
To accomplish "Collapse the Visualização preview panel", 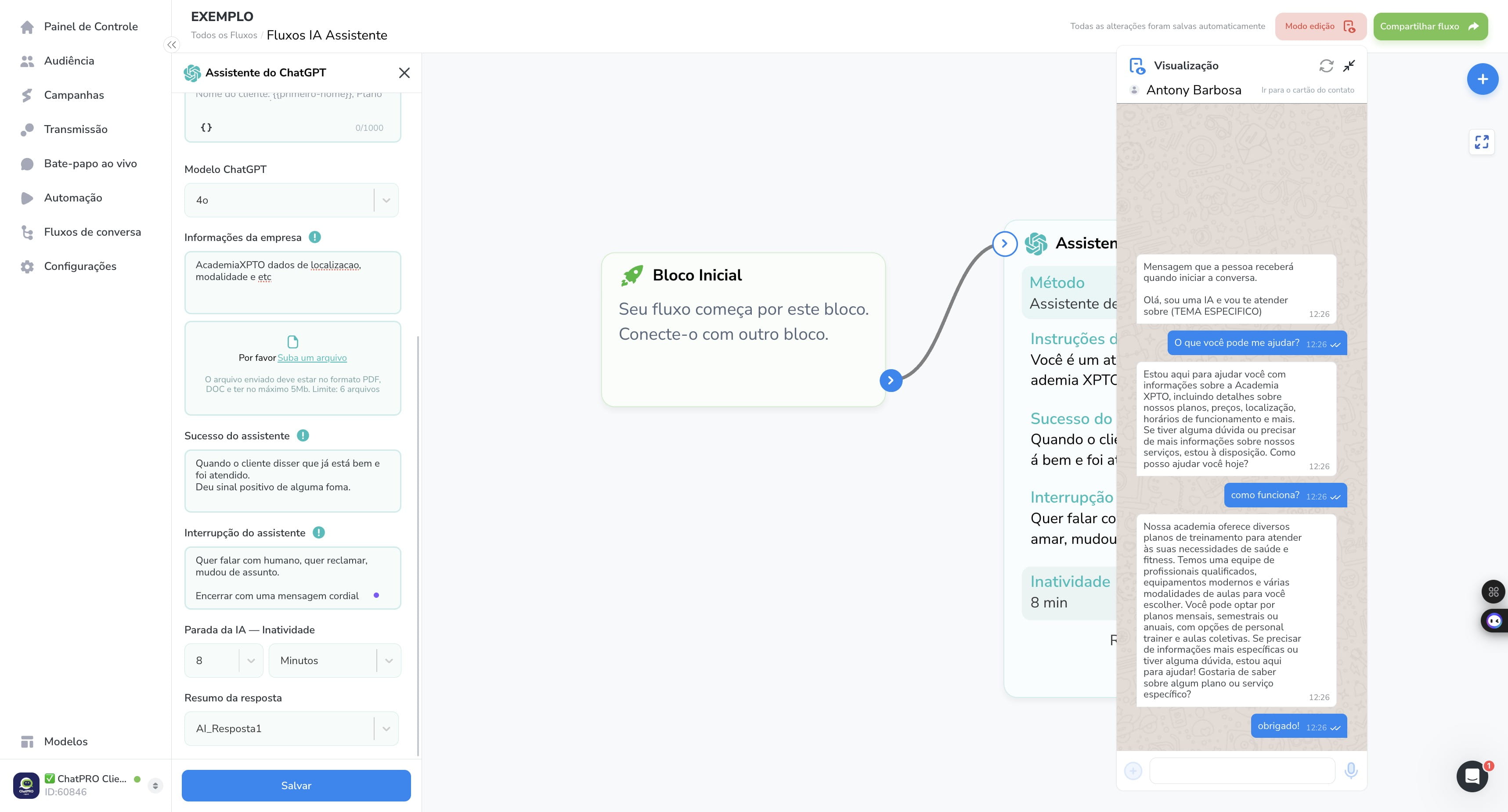I will click(1349, 65).
